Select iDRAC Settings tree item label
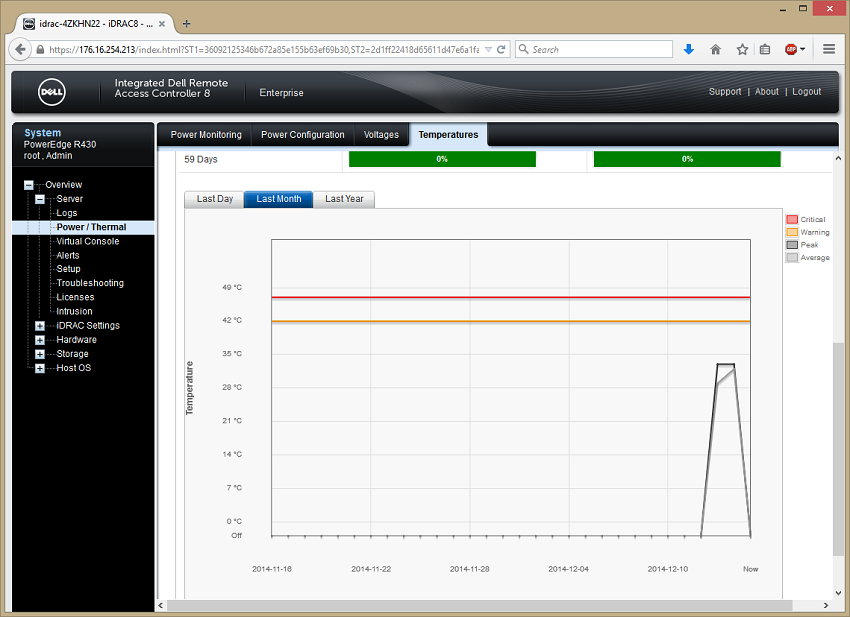The image size is (850, 617). click(x=88, y=325)
